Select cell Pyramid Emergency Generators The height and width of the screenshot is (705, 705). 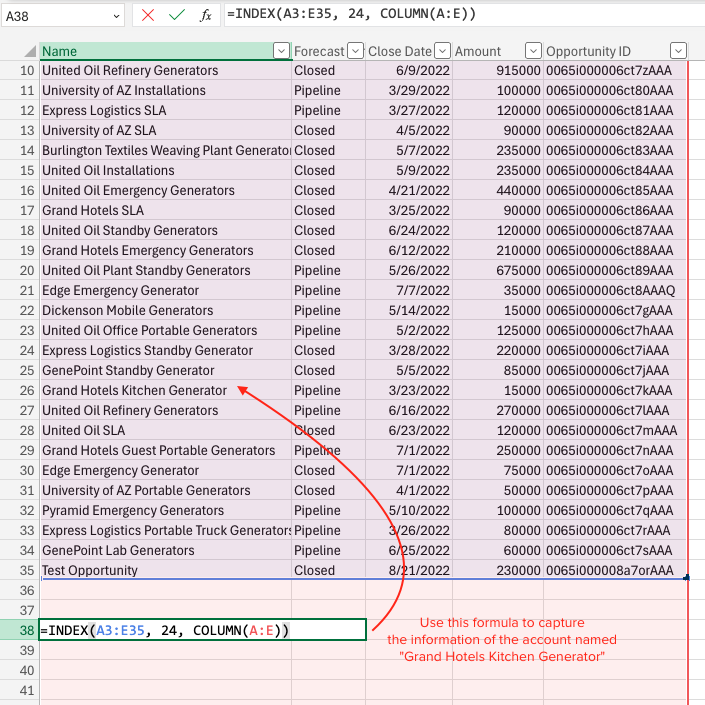tap(165, 510)
